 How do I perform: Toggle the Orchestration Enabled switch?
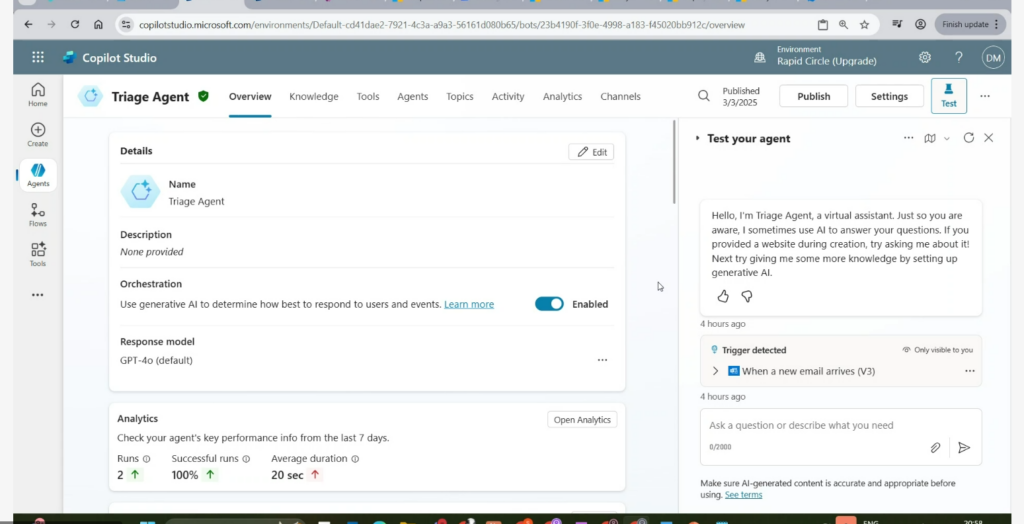(549, 304)
